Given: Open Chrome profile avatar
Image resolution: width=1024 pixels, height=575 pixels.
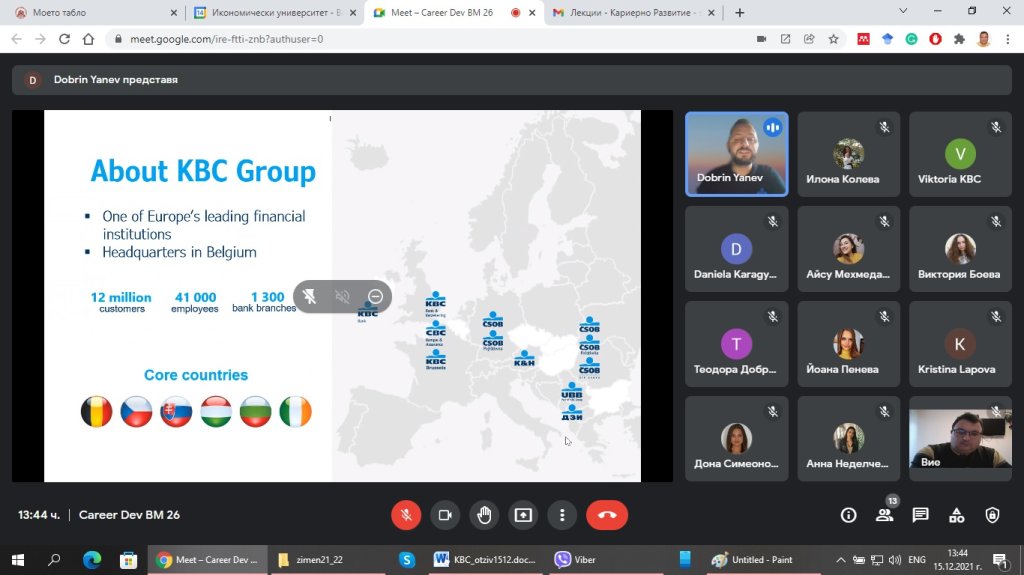Looking at the screenshot, I should 984,39.
